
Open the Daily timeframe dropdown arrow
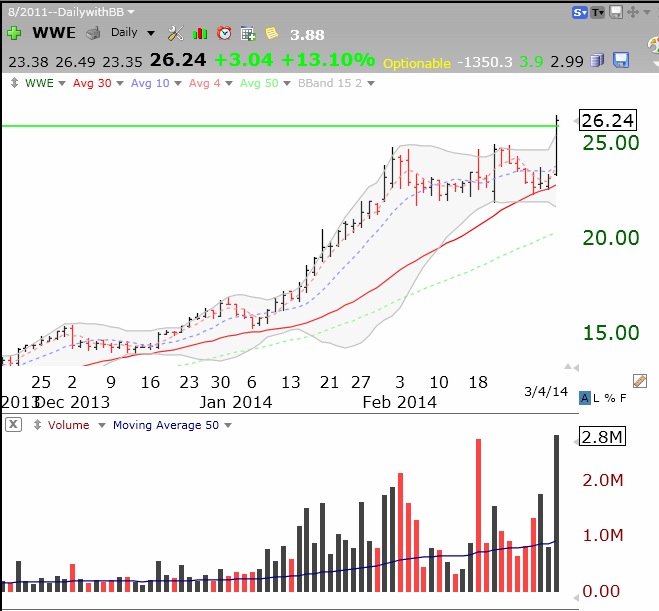click(x=151, y=33)
